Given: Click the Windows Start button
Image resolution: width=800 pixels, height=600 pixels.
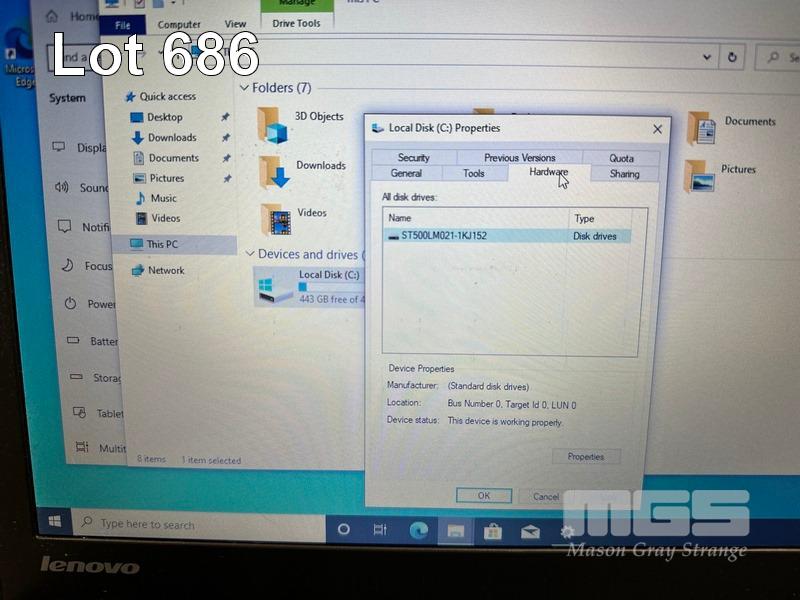Looking at the screenshot, I should pos(55,522).
